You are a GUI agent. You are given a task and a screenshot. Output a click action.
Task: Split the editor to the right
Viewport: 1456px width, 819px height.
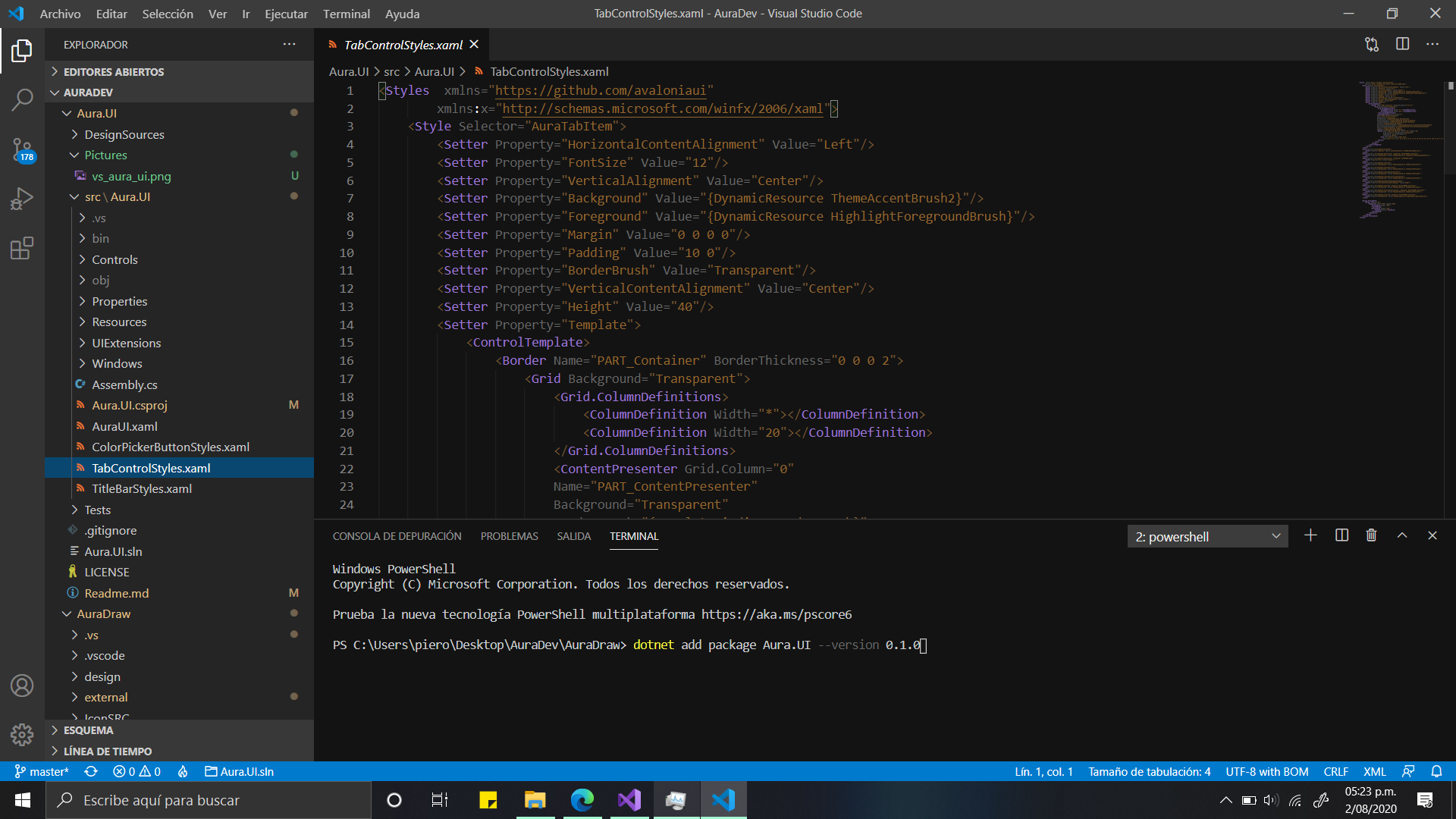pyautogui.click(x=1402, y=44)
